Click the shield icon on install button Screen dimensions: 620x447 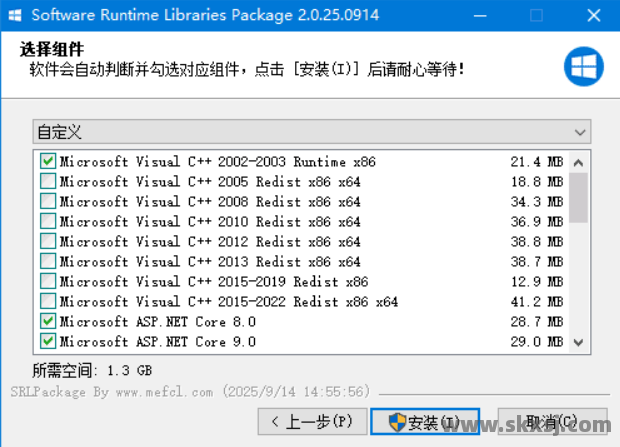coord(397,422)
